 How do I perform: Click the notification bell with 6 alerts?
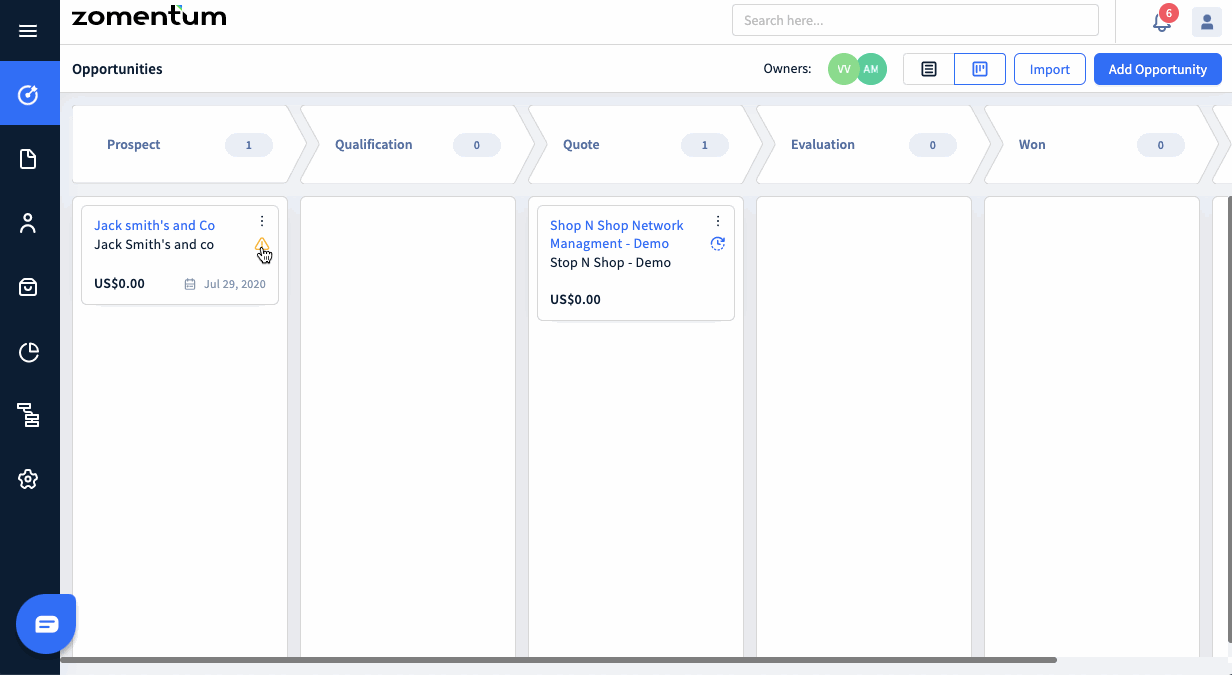[x=1159, y=21]
